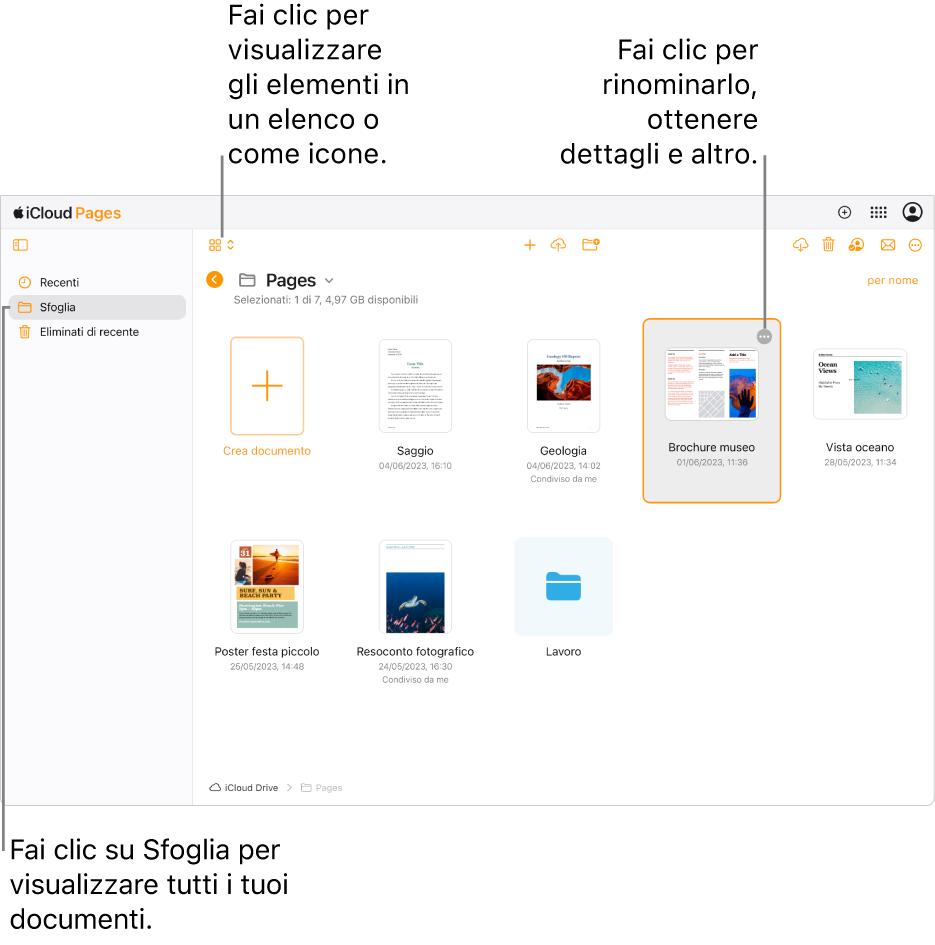Click the Vista oceano file name
Screen dimensions: 935x945
860,447
